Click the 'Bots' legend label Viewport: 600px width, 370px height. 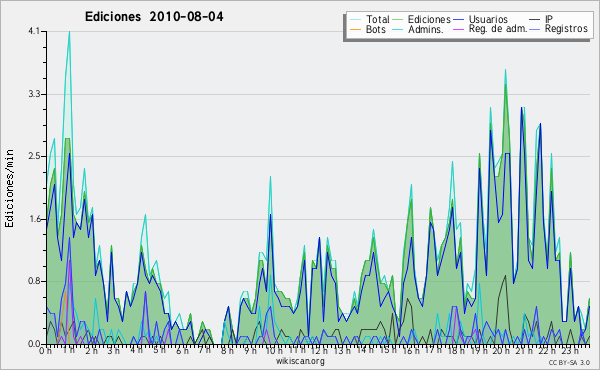pyautogui.click(x=376, y=29)
